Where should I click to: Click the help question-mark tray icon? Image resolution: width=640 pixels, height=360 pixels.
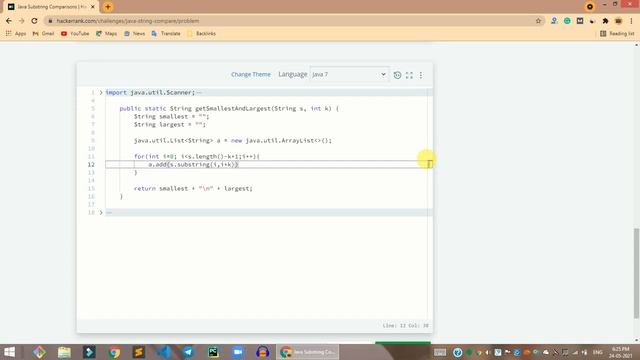[x=458, y=352]
